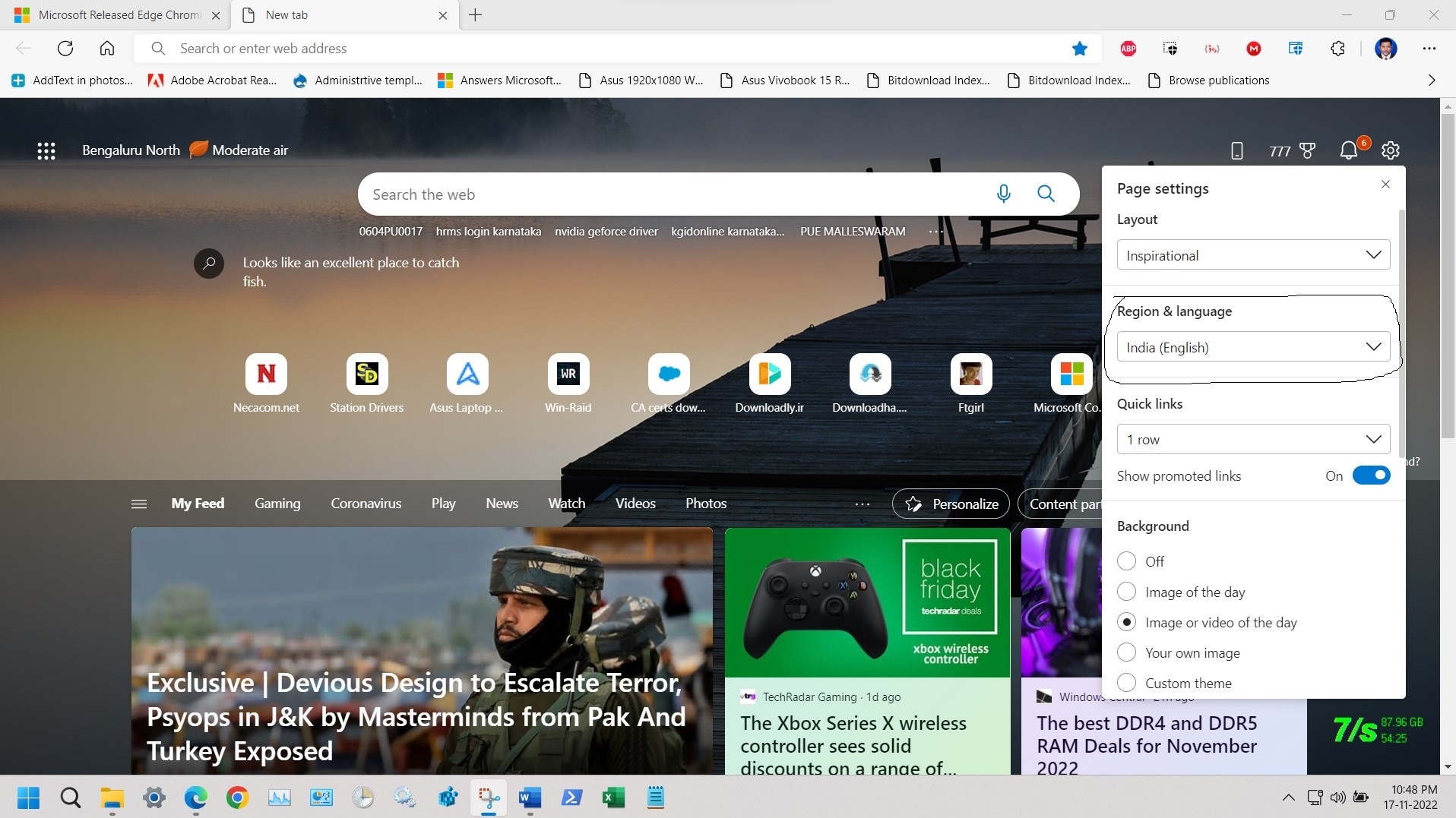Start voice search with microphone icon
This screenshot has width=1456, height=818.
pyautogui.click(x=1004, y=194)
